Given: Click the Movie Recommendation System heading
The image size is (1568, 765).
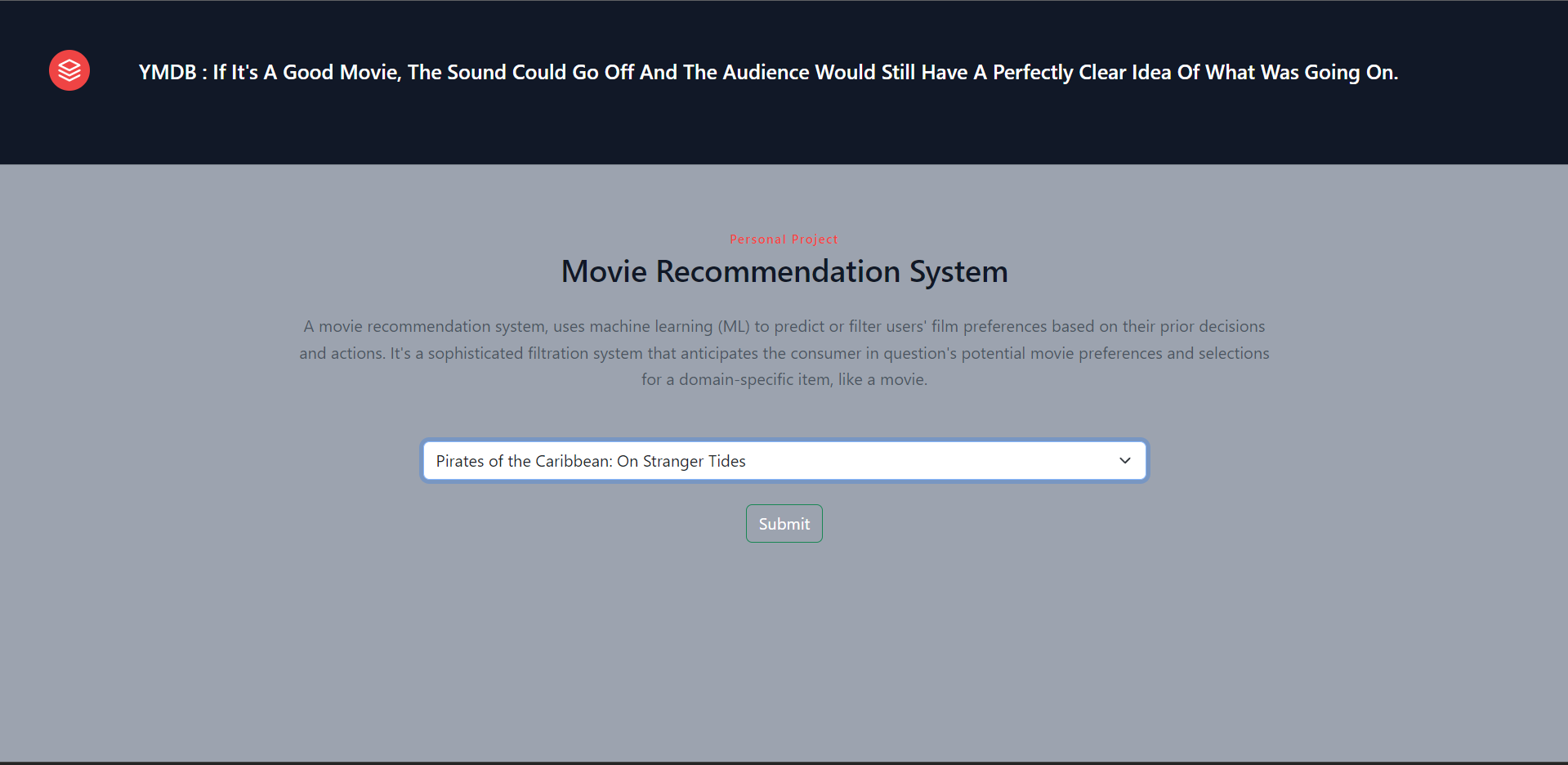Looking at the screenshot, I should point(784,271).
